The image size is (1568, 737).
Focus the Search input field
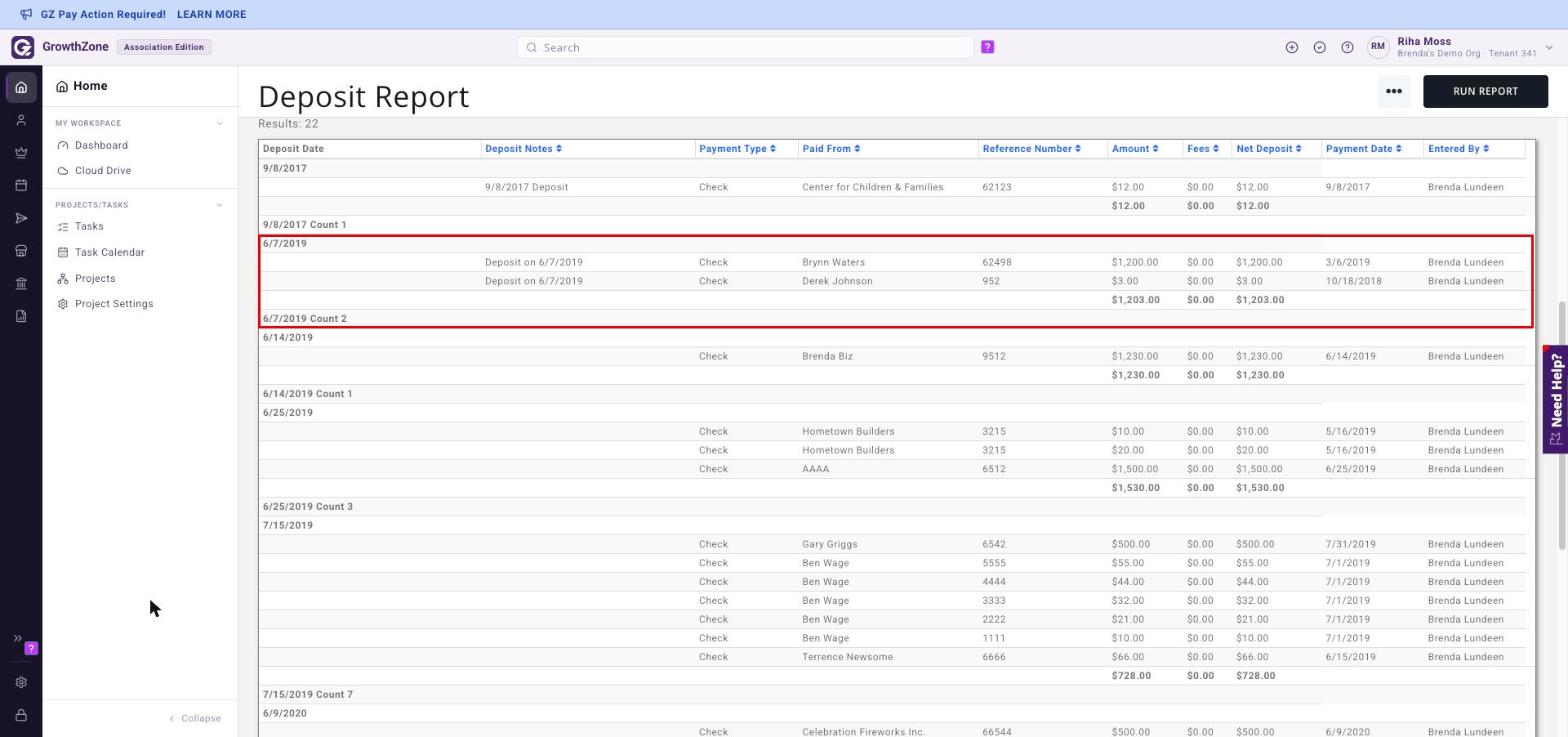(745, 47)
